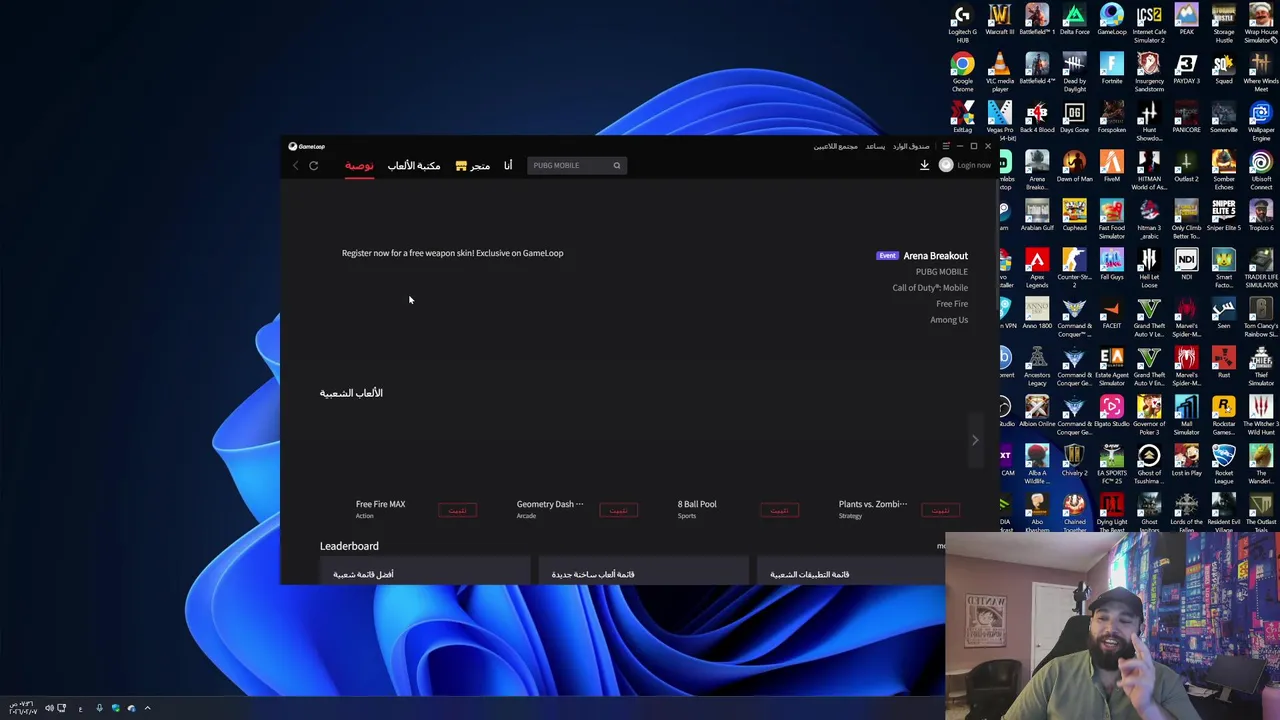Open the PAYDAY 3 desktop icon
The height and width of the screenshot is (720, 1280).
pyautogui.click(x=1186, y=69)
